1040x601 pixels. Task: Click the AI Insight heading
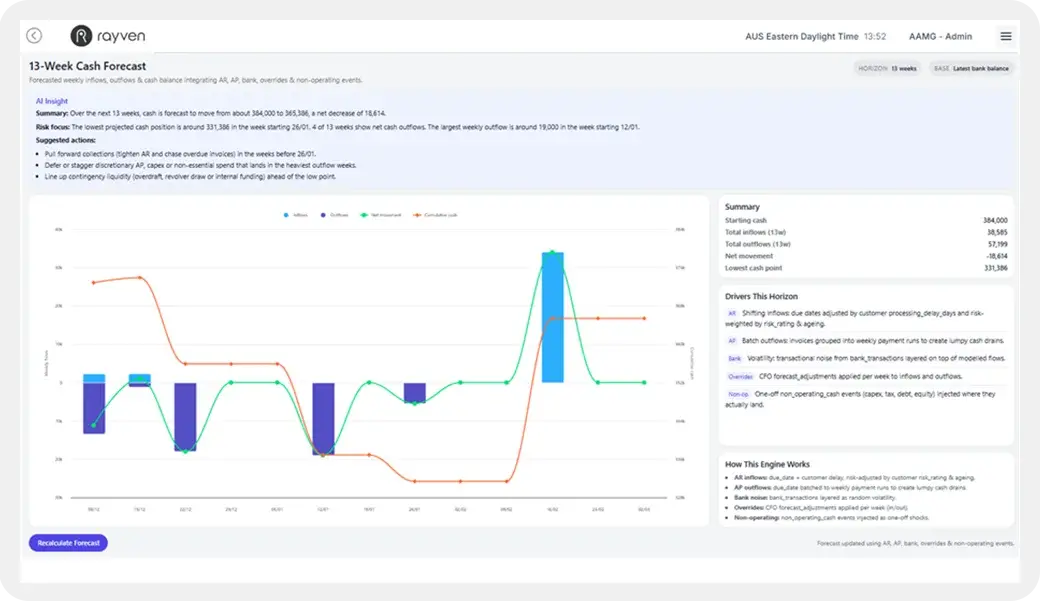pyautogui.click(x=52, y=101)
